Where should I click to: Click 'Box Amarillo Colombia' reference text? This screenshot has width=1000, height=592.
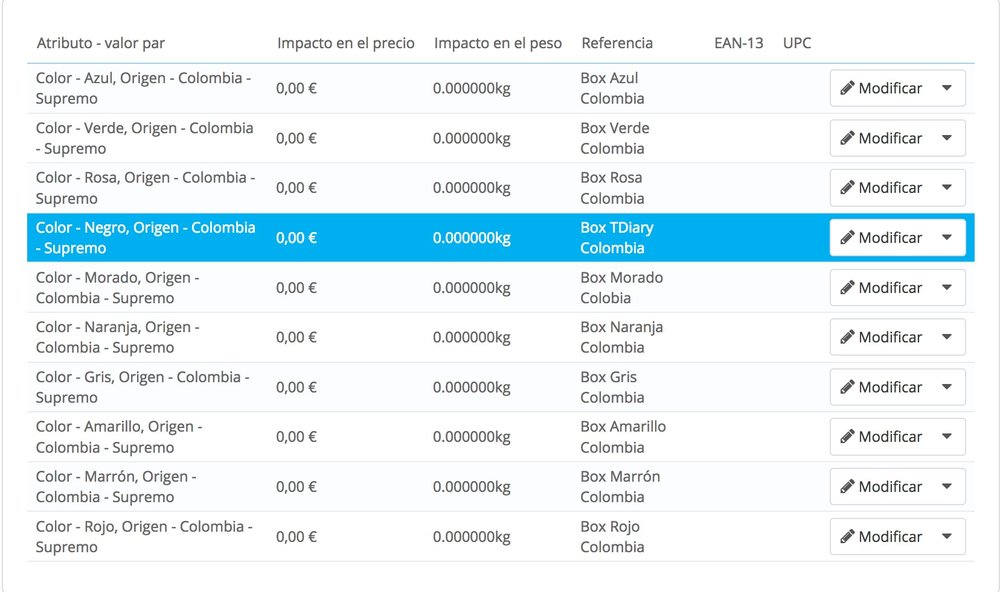point(623,436)
